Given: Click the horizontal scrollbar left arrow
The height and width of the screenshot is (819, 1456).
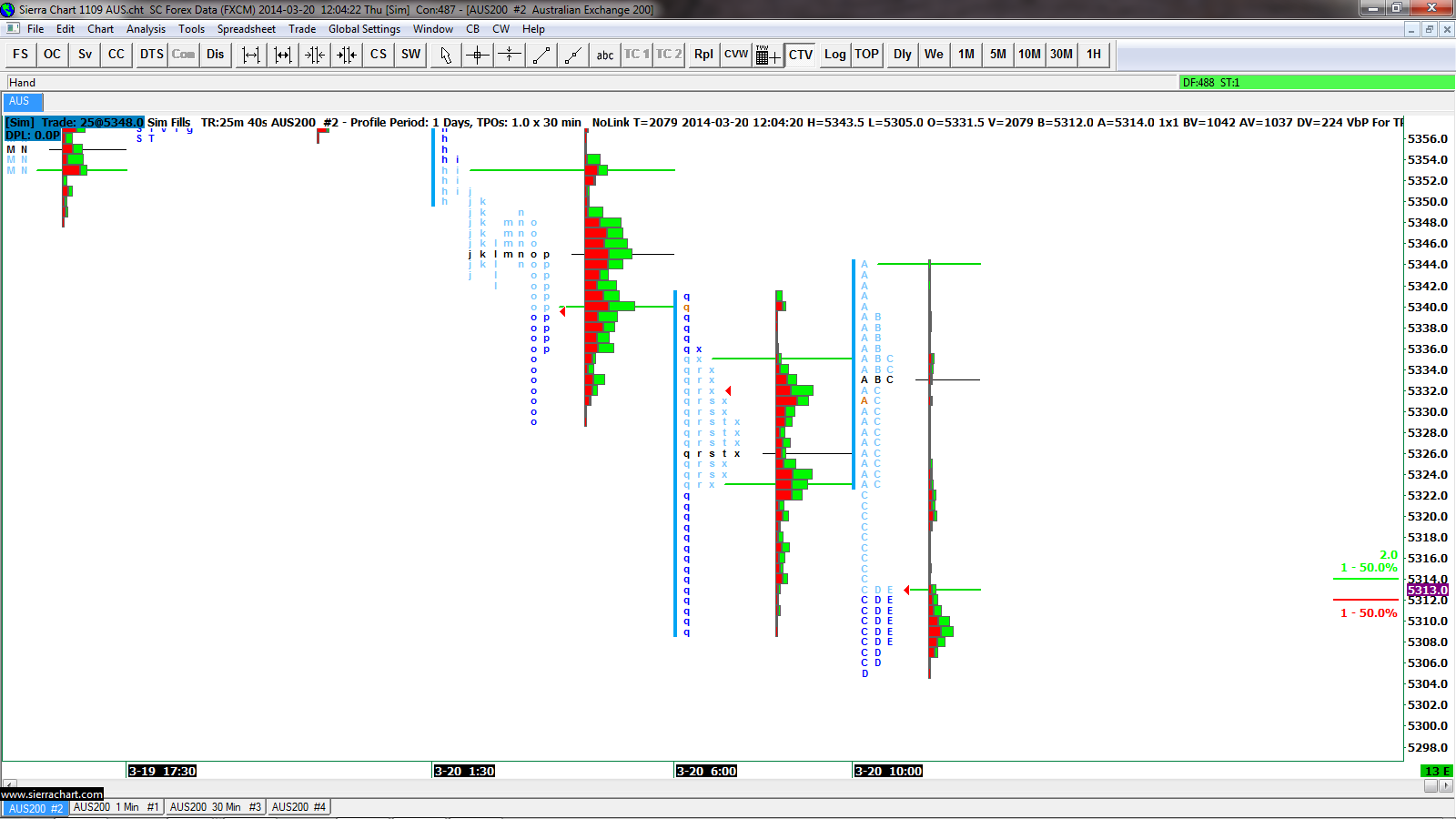Looking at the screenshot, I should point(10,784).
